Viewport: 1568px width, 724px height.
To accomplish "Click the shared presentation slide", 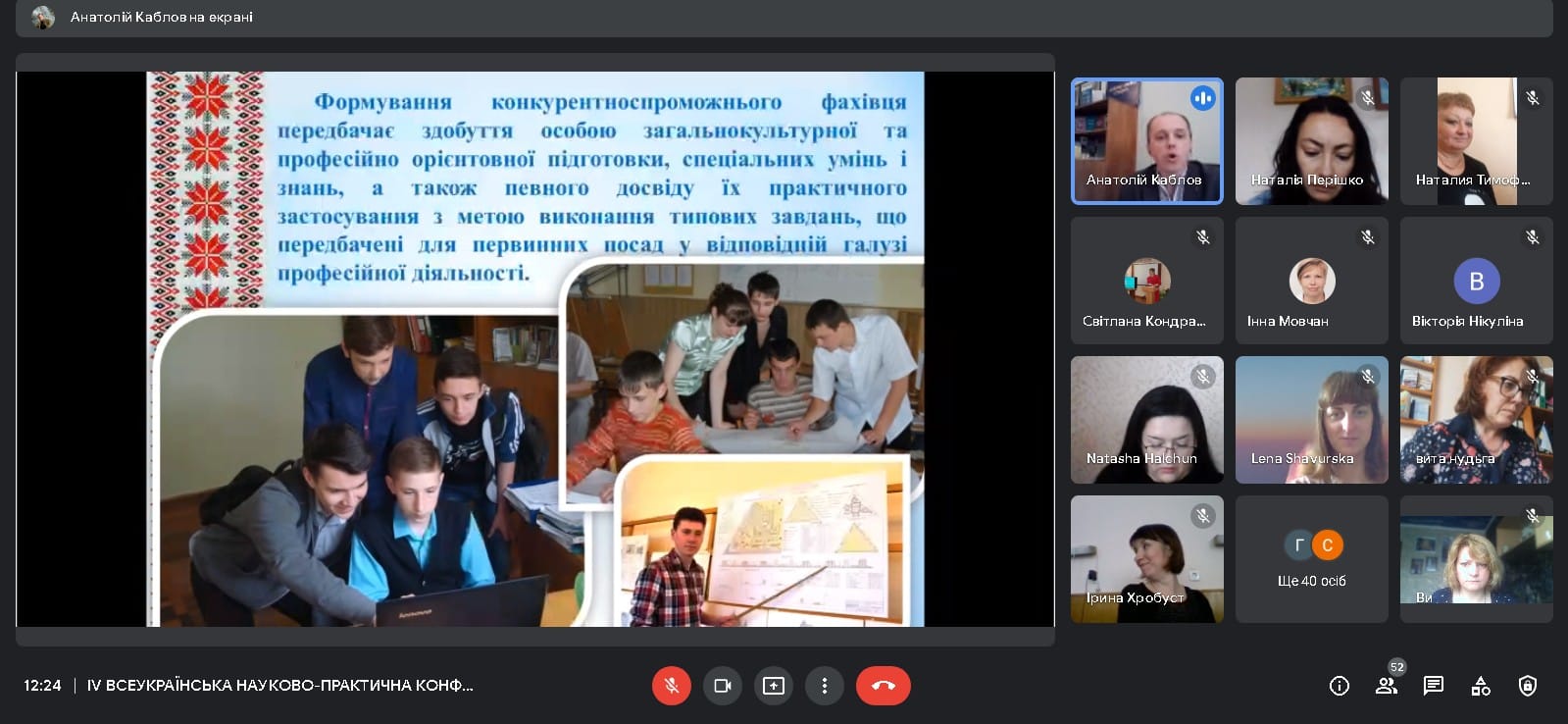I will click(x=534, y=348).
